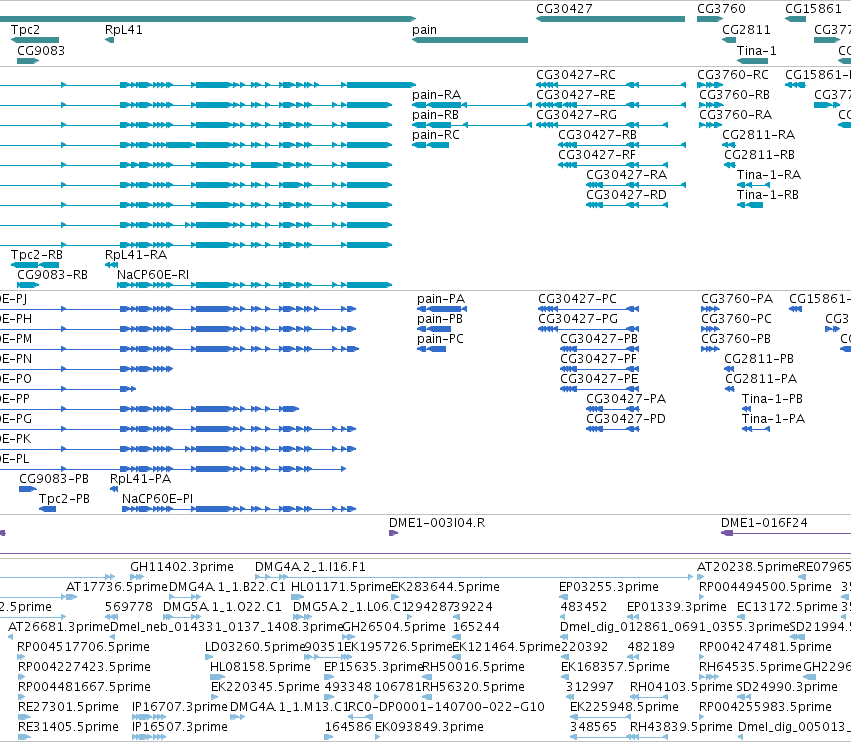
Task: Open transcript CG30427-RG
Action: pyautogui.click(x=576, y=115)
